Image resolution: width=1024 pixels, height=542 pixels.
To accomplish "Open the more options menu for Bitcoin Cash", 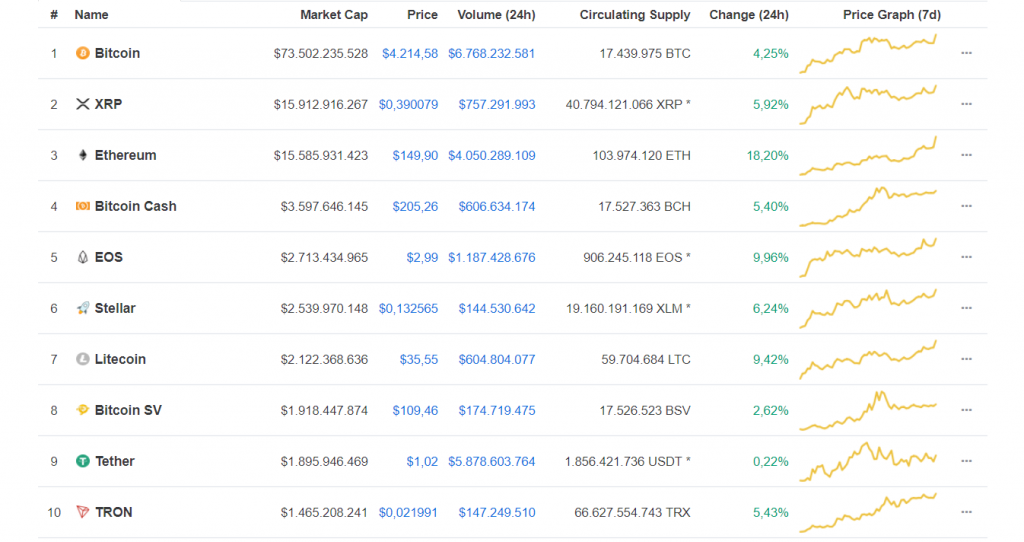I will coord(967,206).
